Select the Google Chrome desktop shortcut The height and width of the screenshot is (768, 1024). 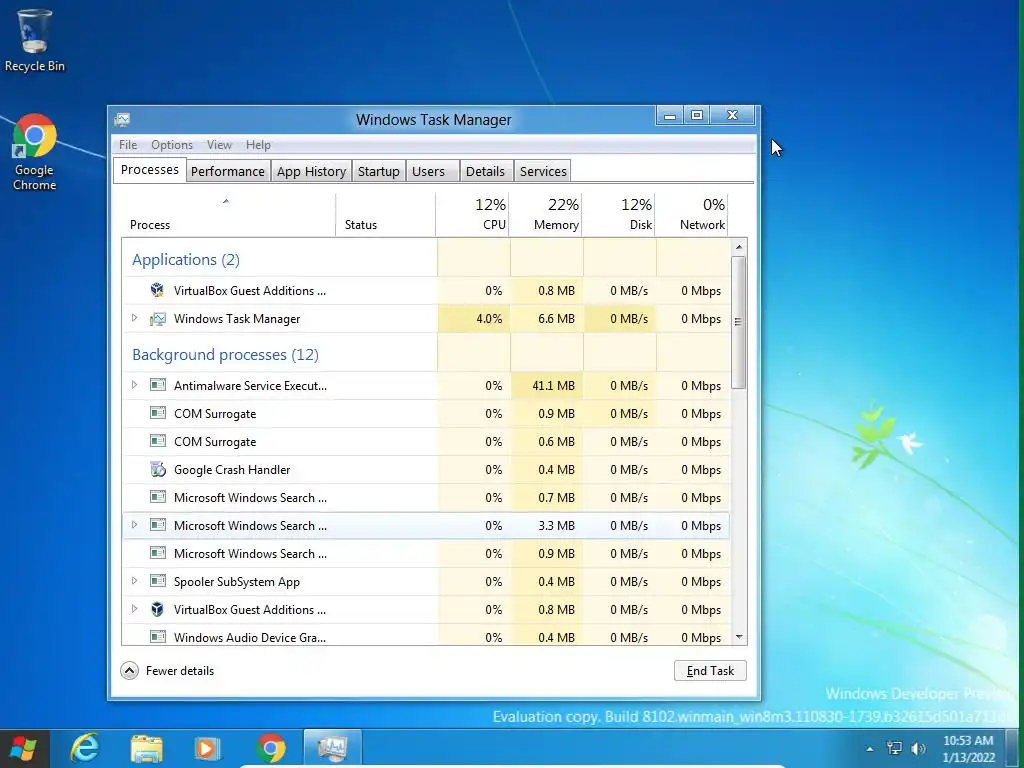tap(34, 152)
